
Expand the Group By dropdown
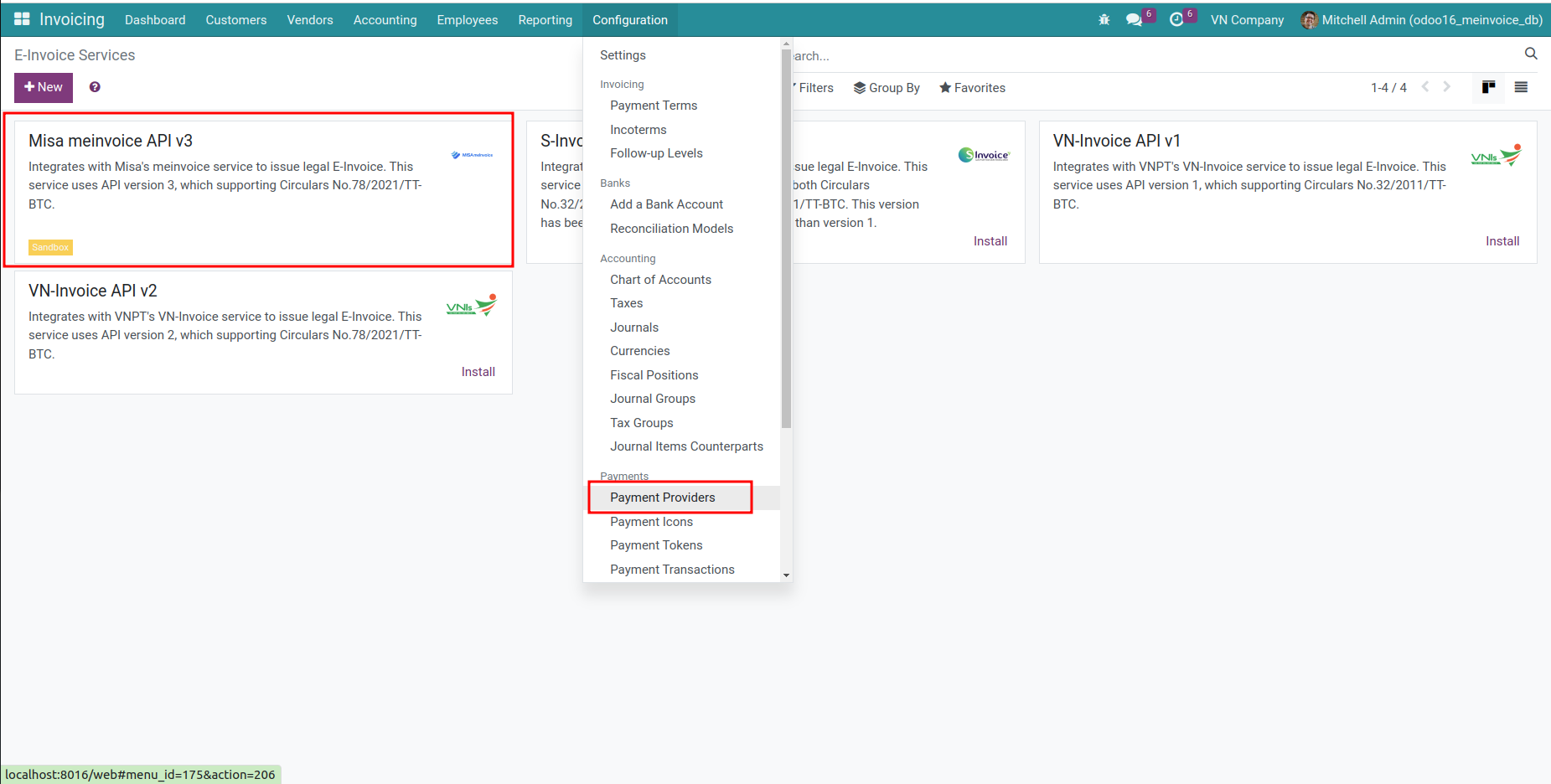pos(887,88)
